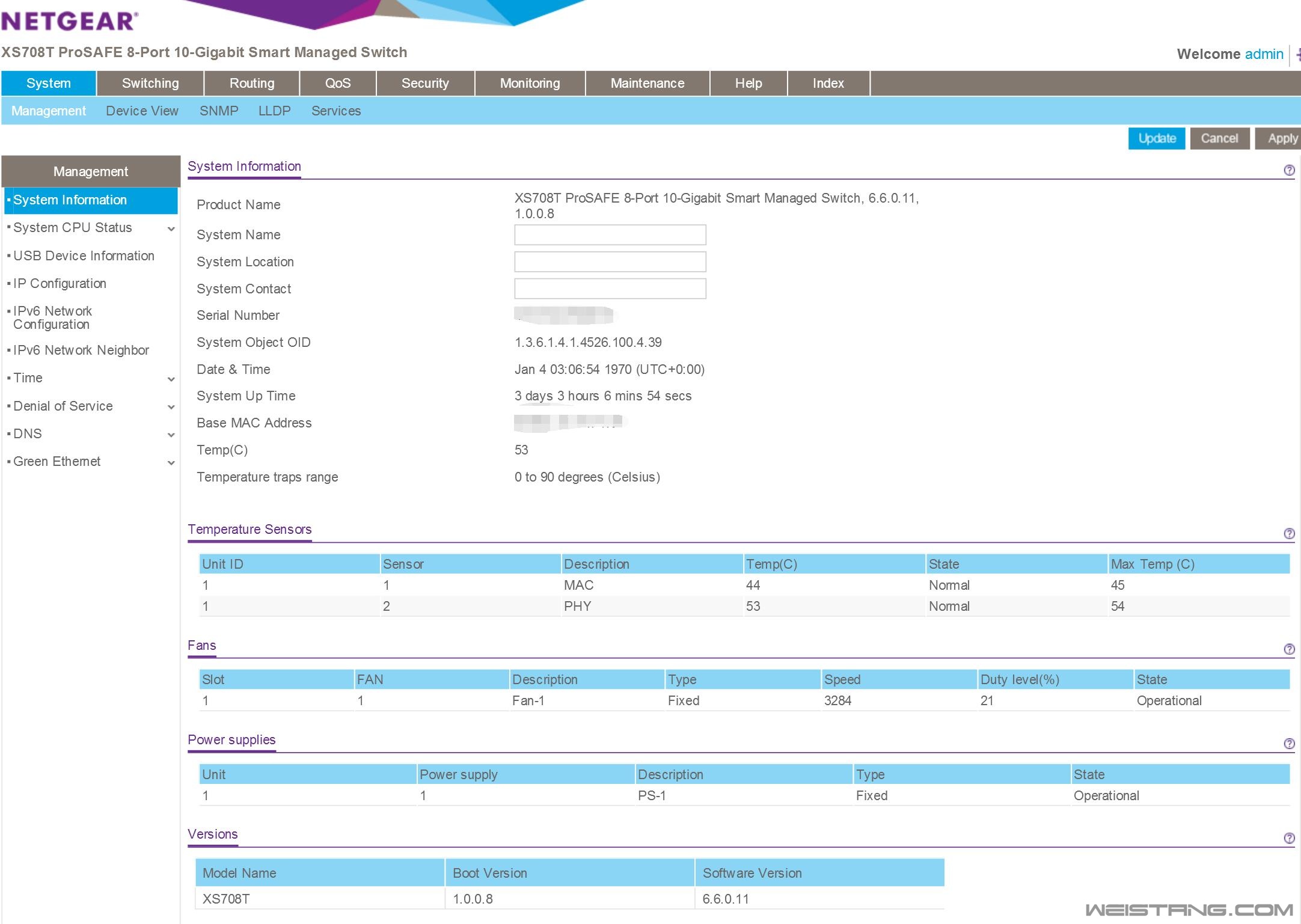Screen dimensions: 1301x924
Task: Select the LLDP submenu item
Action: point(274,111)
